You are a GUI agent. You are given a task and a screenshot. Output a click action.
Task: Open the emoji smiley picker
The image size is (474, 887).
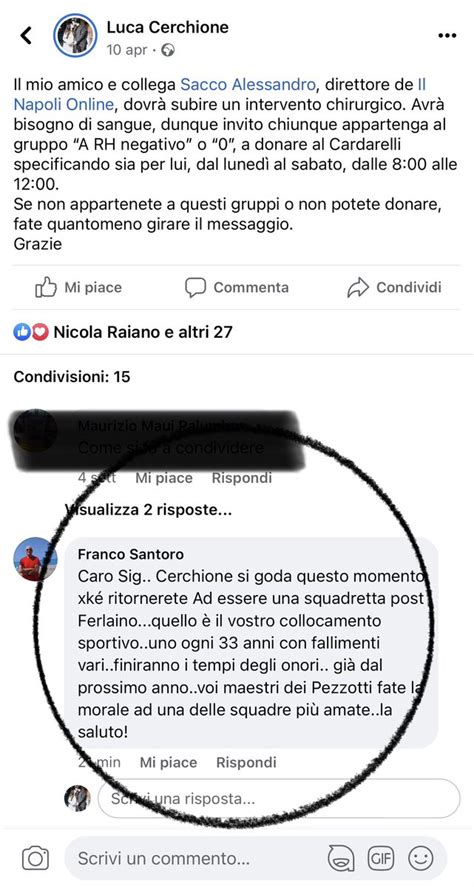[x=421, y=859]
